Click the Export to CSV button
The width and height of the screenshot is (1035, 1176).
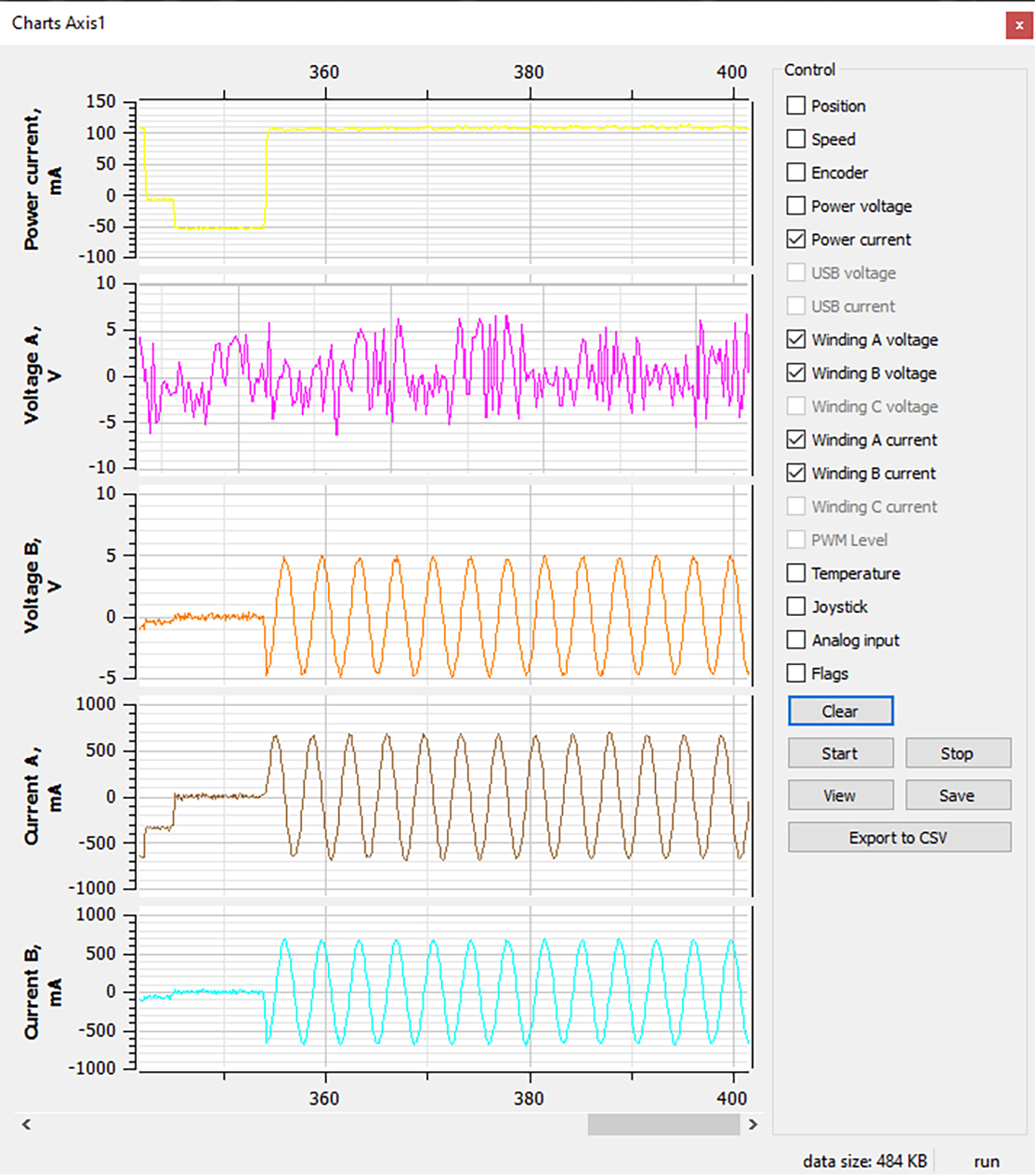point(898,838)
